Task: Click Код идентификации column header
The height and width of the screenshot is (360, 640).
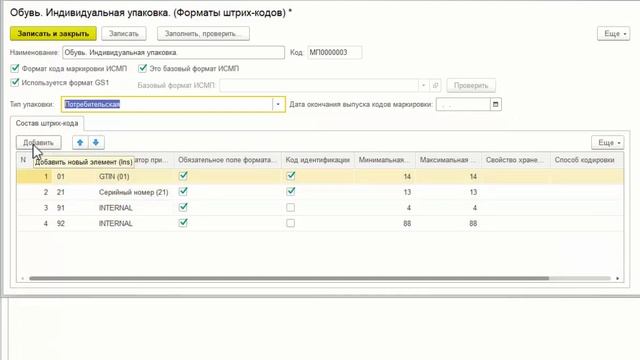Action: 318,160
